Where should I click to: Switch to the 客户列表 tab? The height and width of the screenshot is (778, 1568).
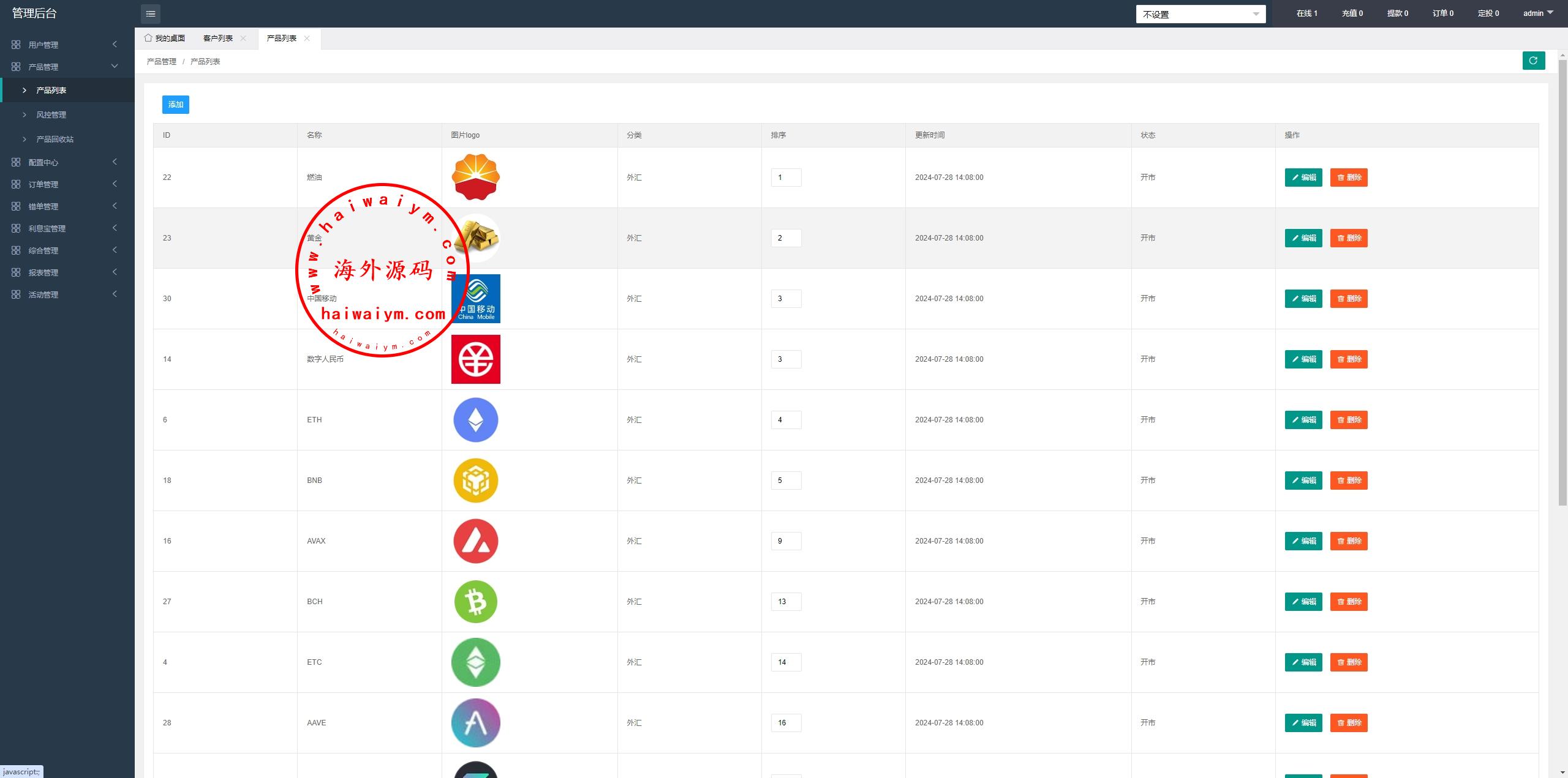coord(218,39)
